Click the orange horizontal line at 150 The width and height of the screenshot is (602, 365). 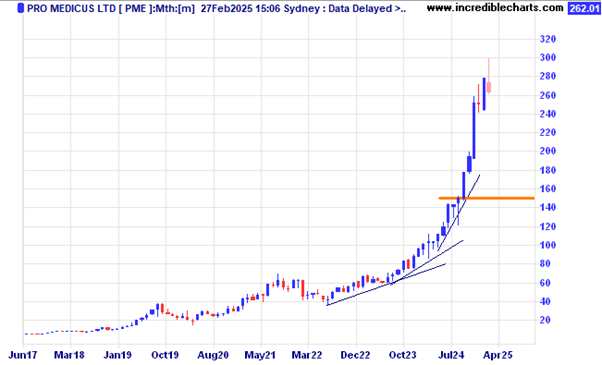486,198
